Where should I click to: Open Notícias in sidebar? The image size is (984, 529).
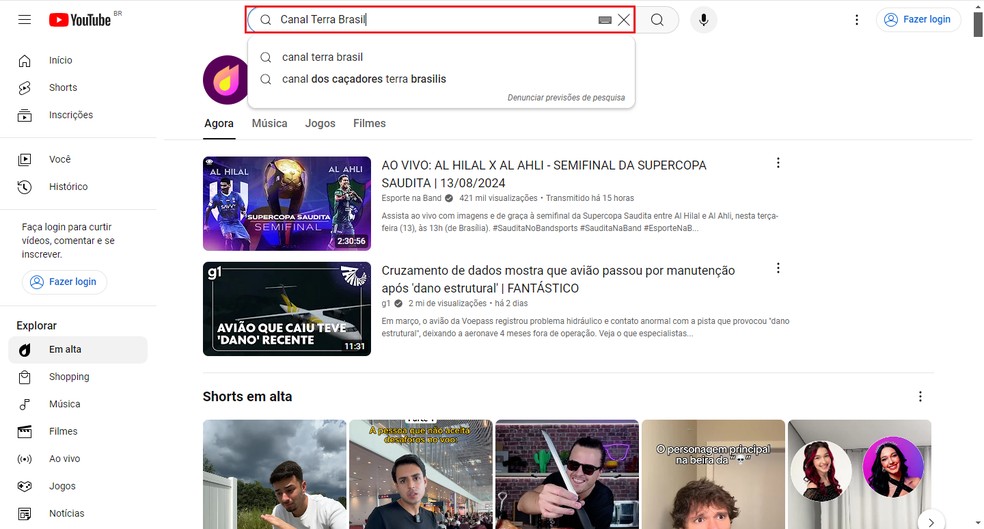point(78,513)
